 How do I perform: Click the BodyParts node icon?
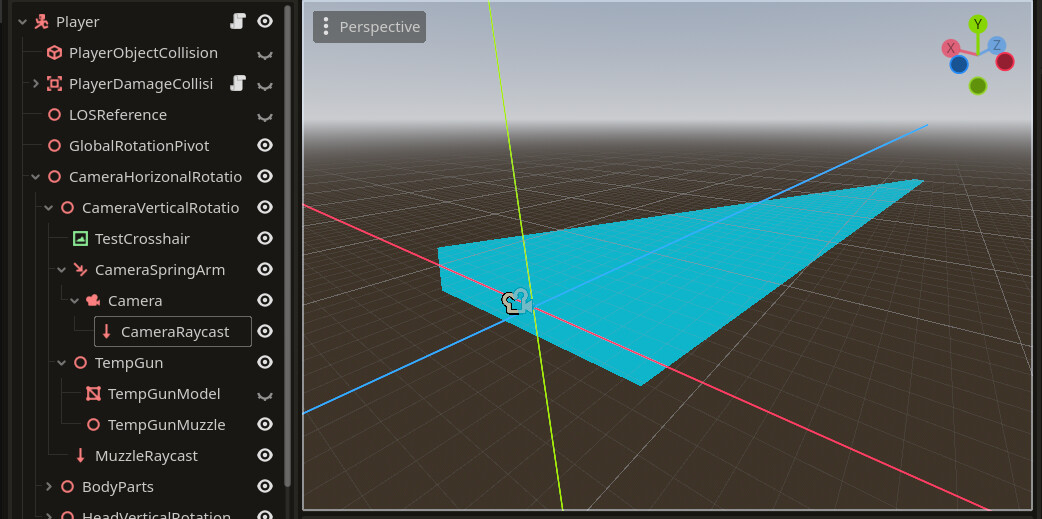tap(67, 487)
